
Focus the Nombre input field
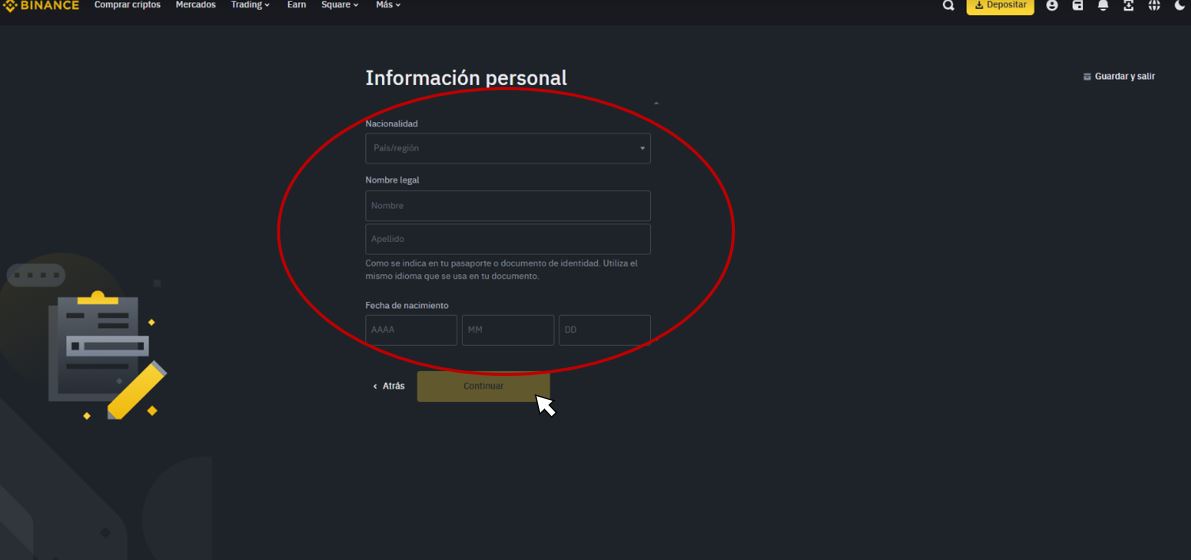507,206
